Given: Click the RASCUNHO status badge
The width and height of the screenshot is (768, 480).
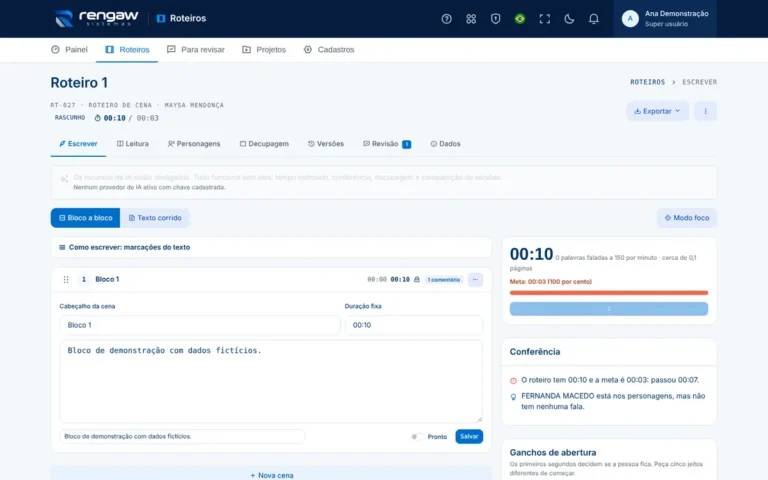Looking at the screenshot, I should tap(70, 118).
